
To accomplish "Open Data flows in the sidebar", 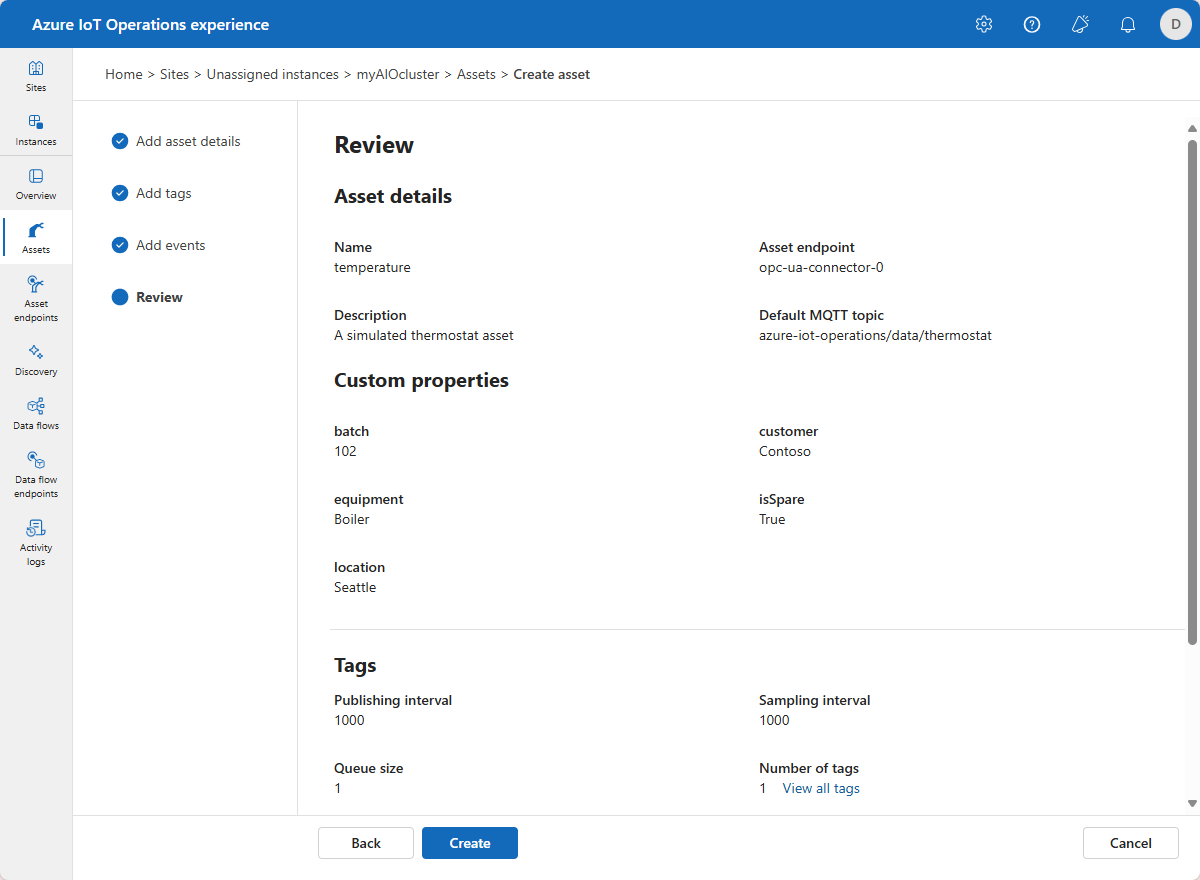I will click(x=36, y=414).
